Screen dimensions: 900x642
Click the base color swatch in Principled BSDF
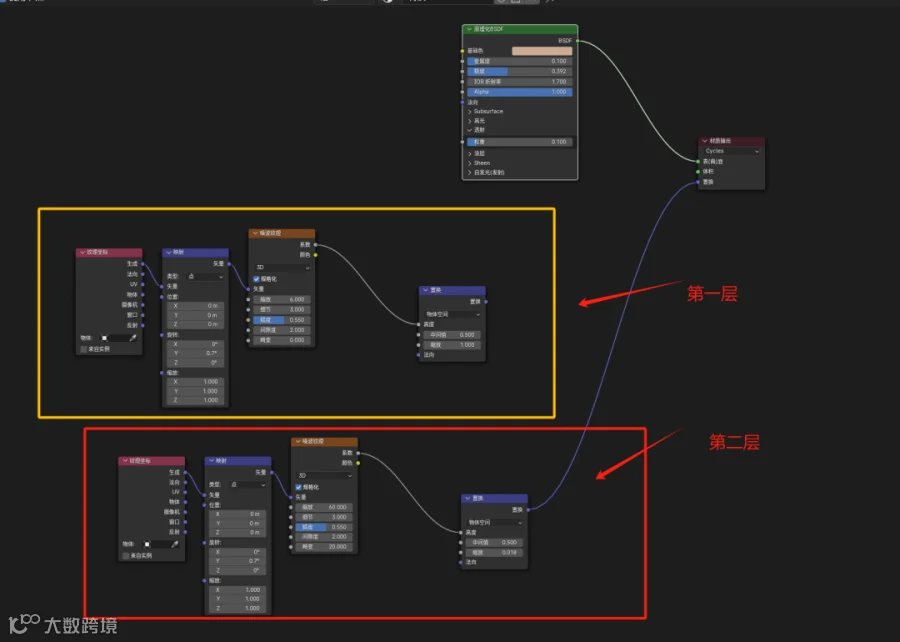tap(542, 51)
